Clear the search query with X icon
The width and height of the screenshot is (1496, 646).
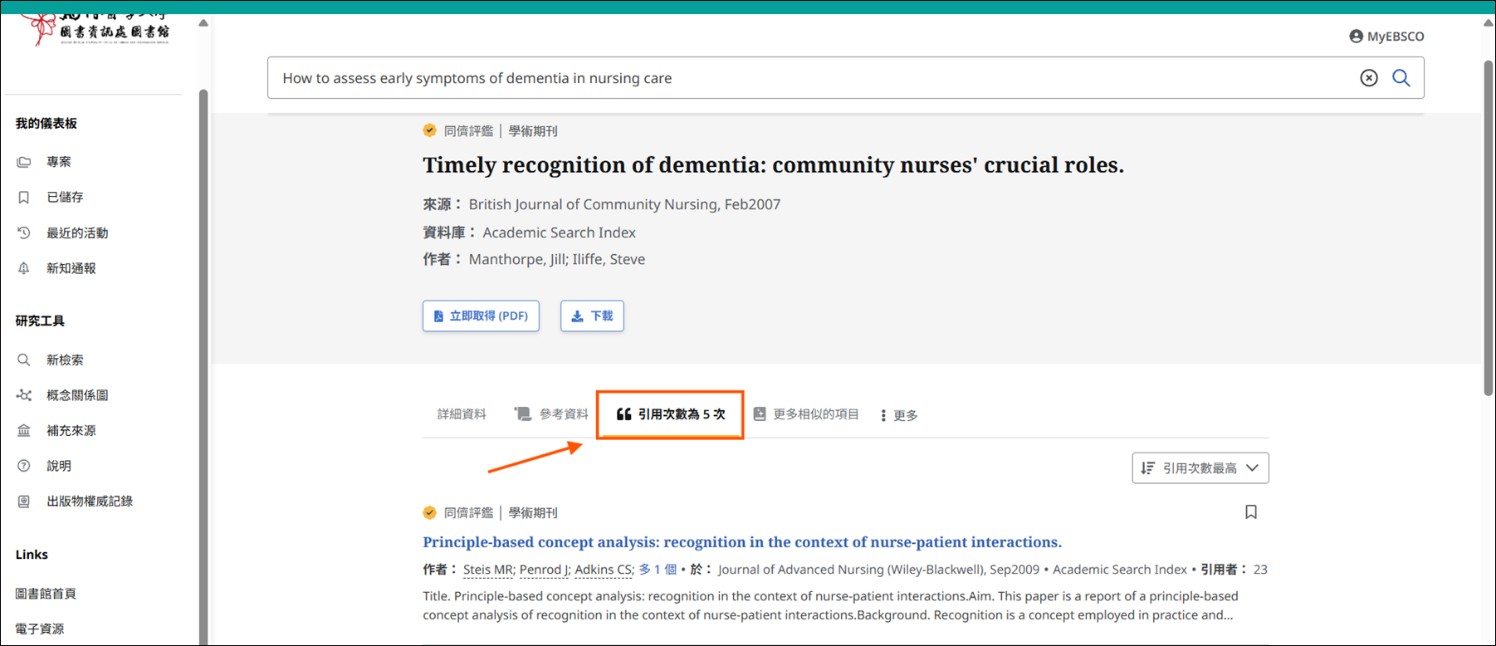1368,78
